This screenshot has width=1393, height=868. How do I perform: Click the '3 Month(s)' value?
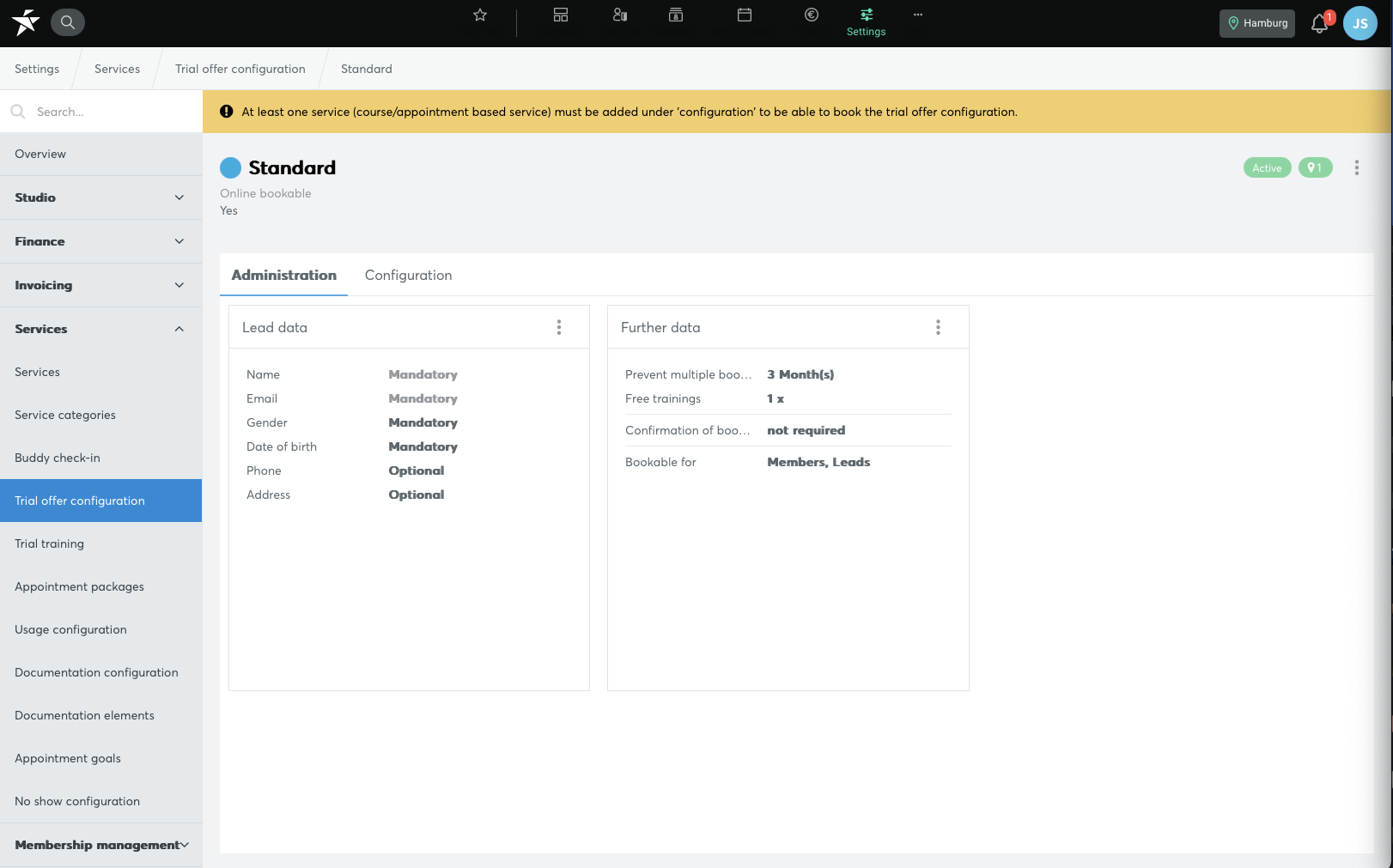point(800,374)
